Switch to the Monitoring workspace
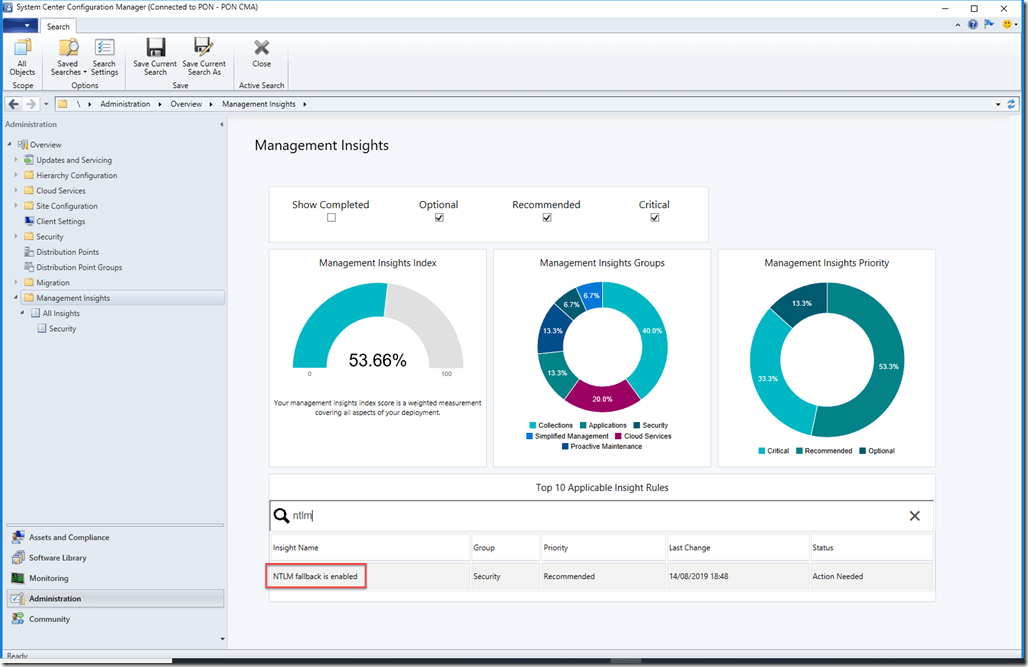The width and height of the screenshot is (1028, 667). pyautogui.click(x=48, y=578)
